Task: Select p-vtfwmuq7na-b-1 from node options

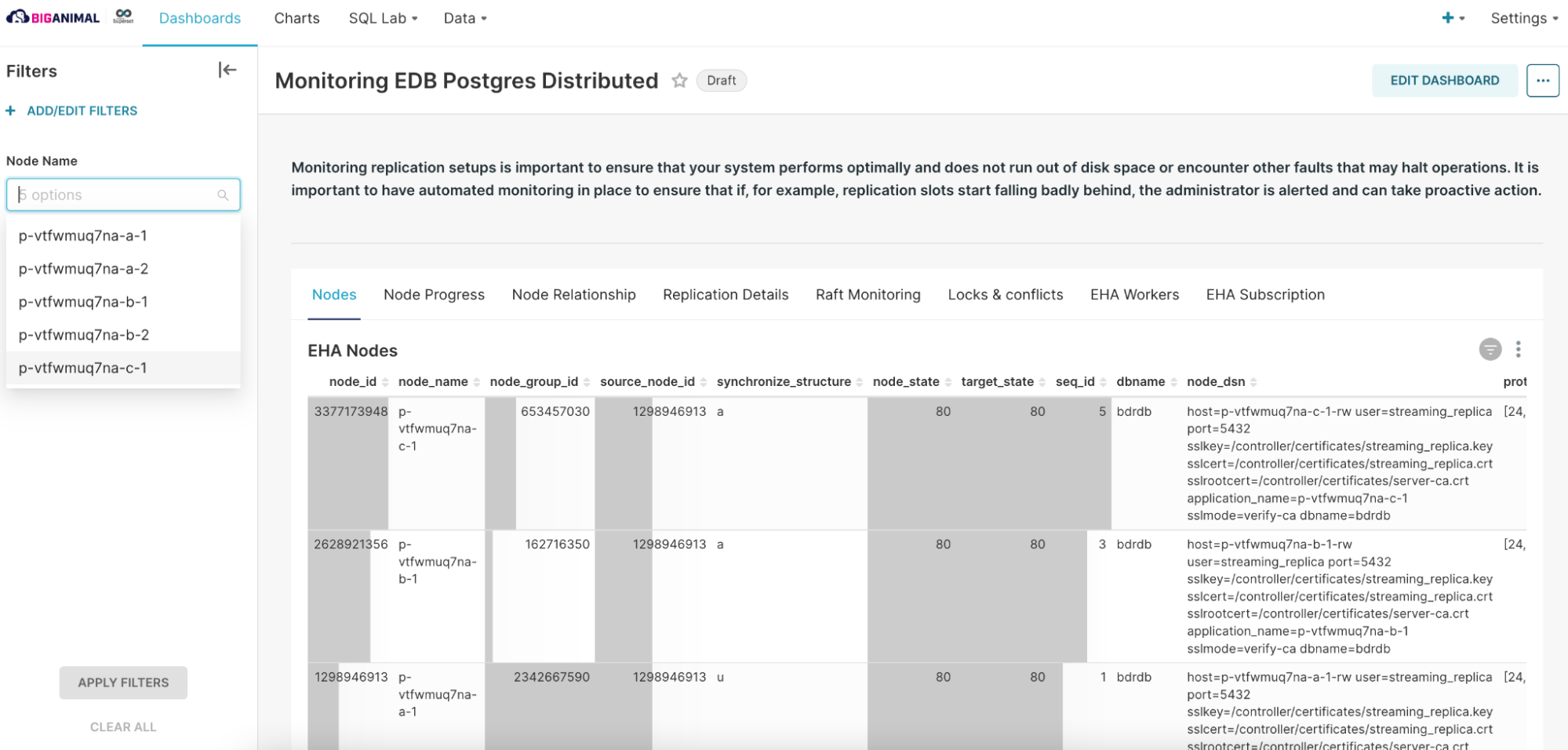Action: (x=83, y=302)
